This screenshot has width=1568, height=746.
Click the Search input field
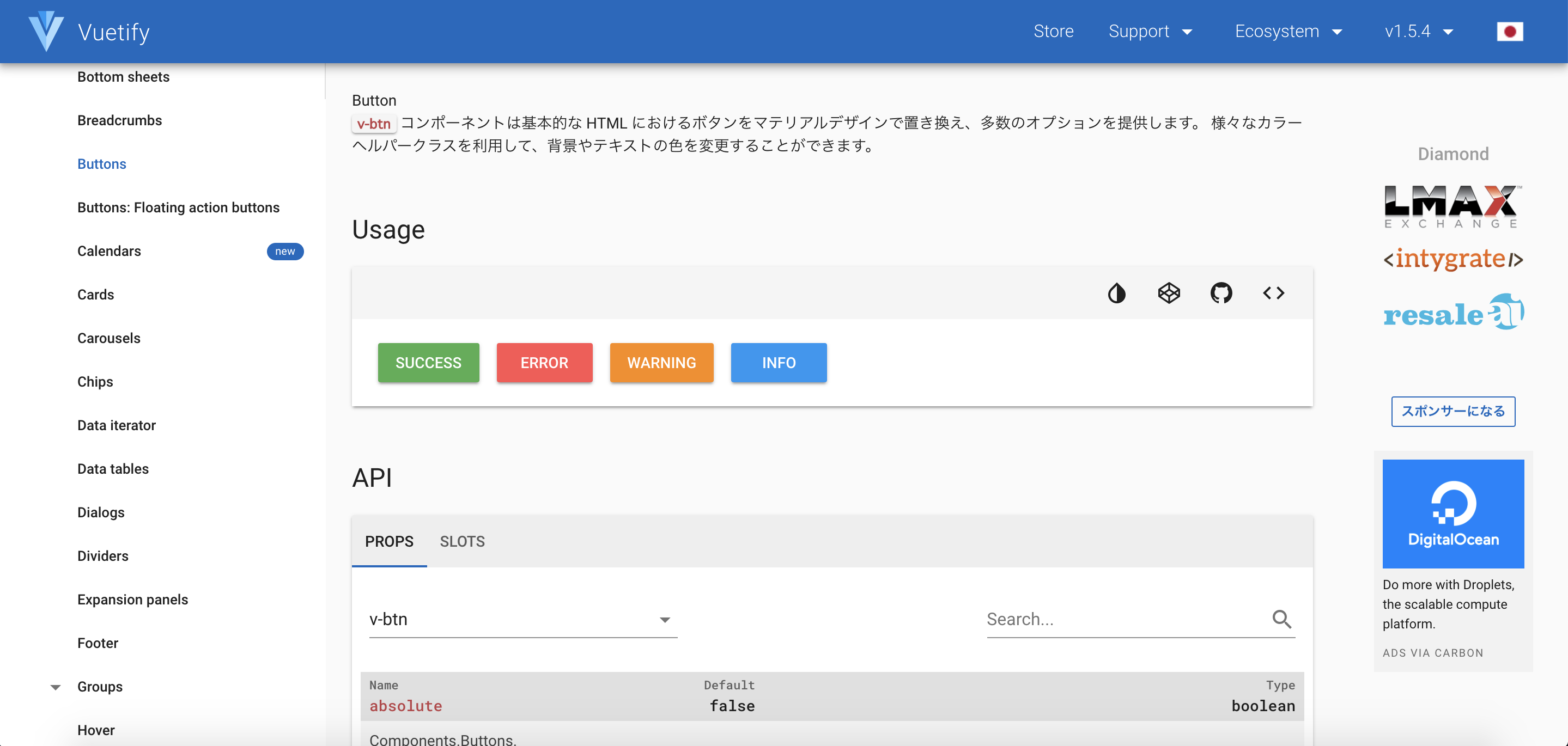coord(1096,619)
